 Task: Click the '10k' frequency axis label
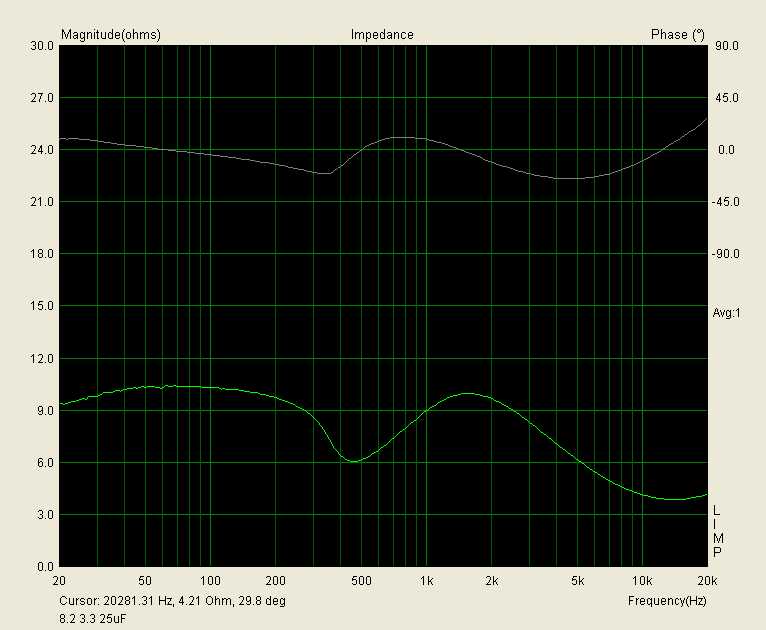click(x=642, y=581)
